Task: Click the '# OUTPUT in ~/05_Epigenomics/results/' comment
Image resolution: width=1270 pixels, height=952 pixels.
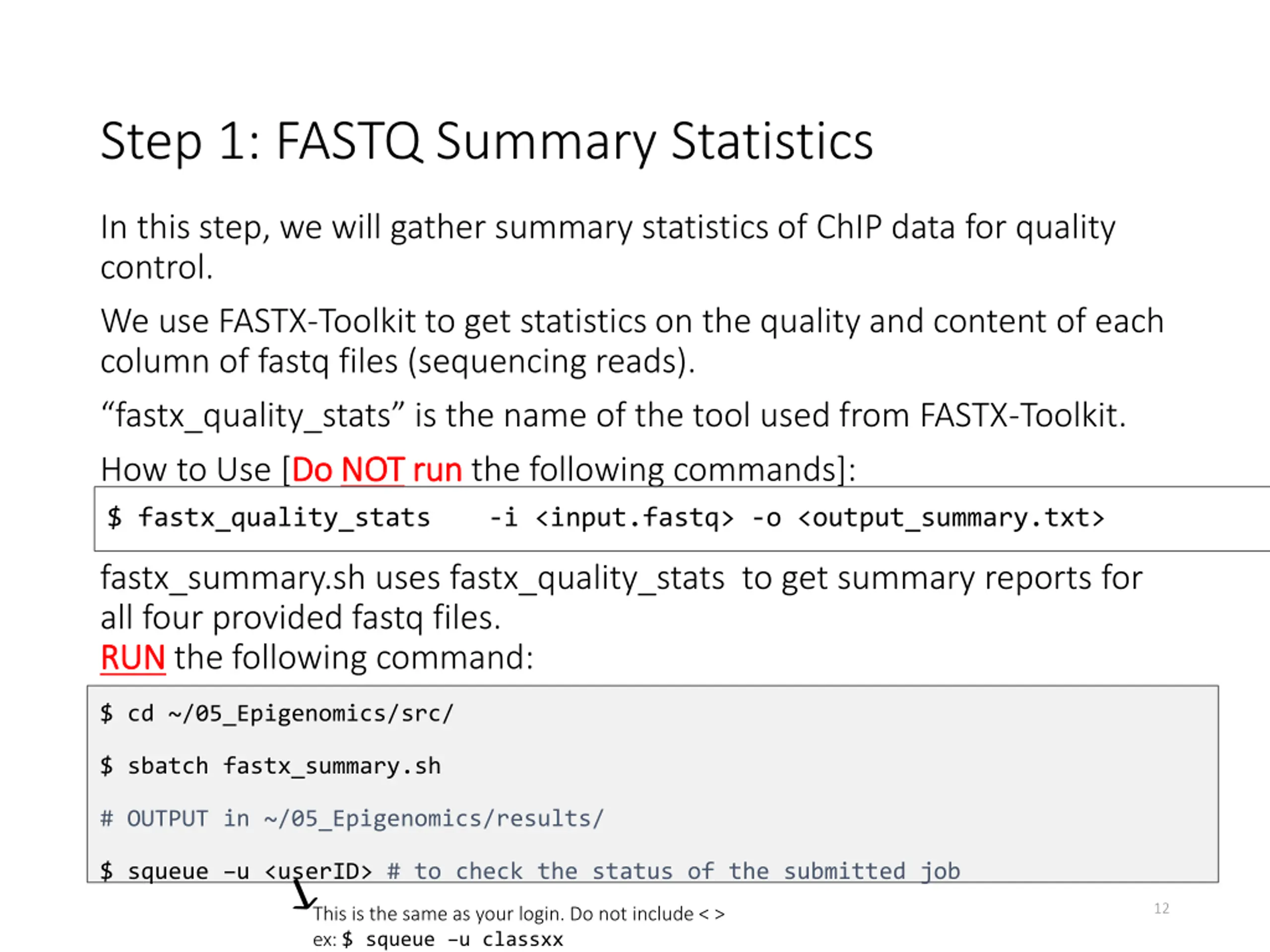Action: 352,818
